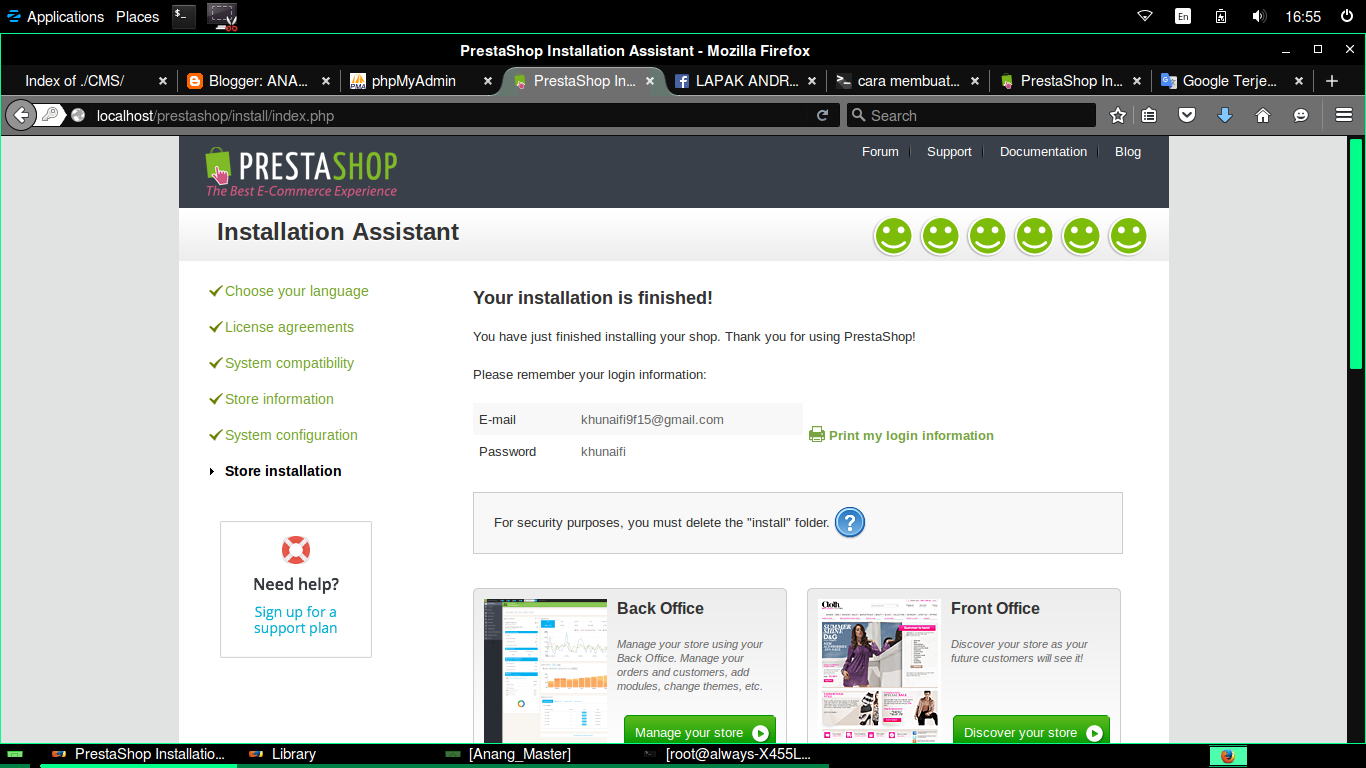This screenshot has width=1366, height=768.
Task: Go back with the Firefox back arrow
Action: click(x=21, y=115)
